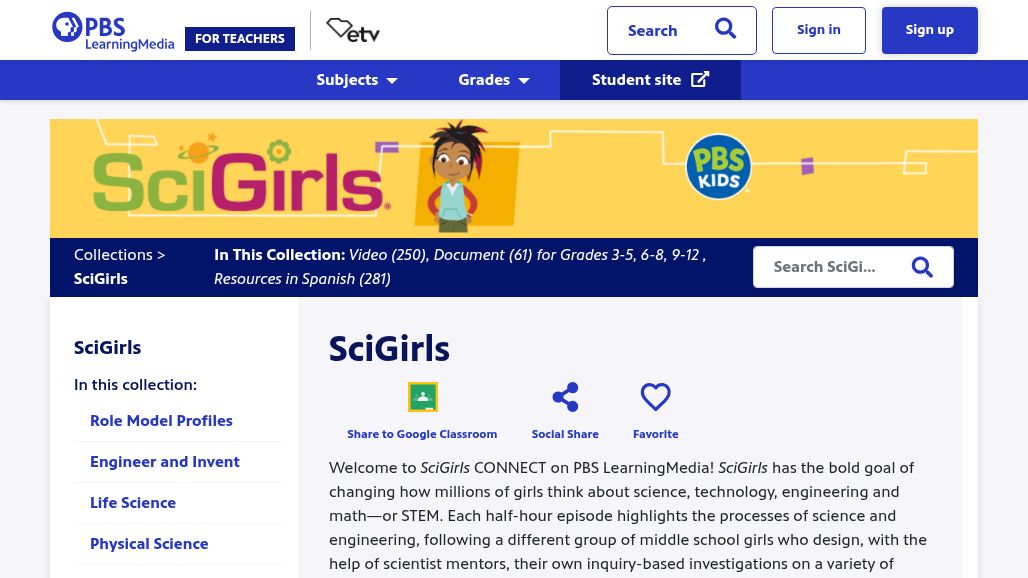Click the SciGirls banner image
This screenshot has width=1028, height=578.
point(300,178)
